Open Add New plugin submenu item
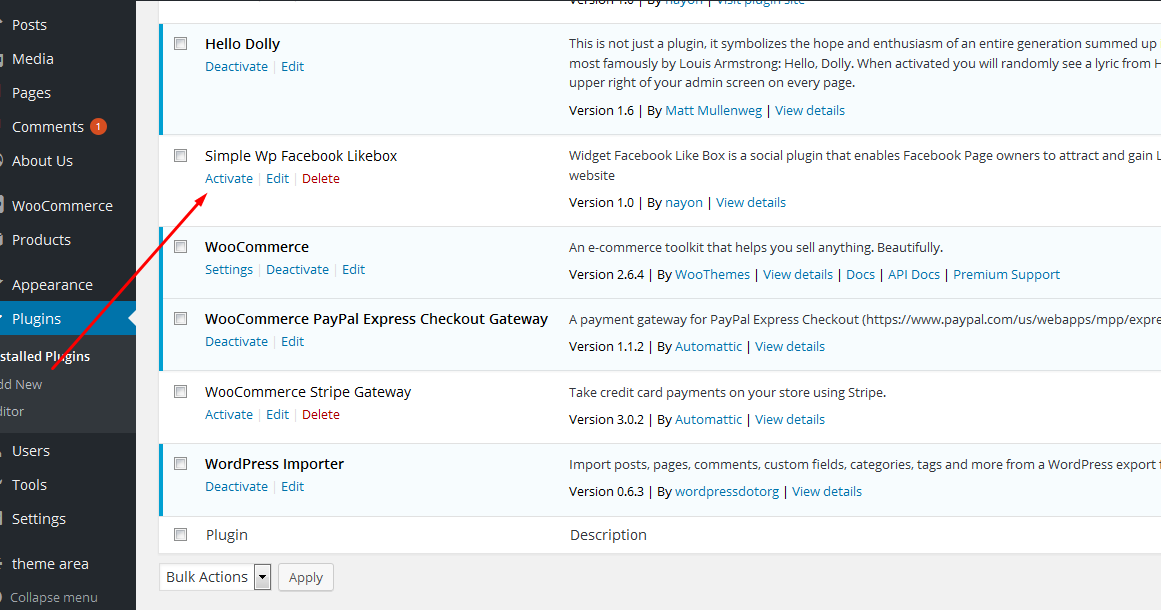1161x610 pixels. tap(21, 385)
